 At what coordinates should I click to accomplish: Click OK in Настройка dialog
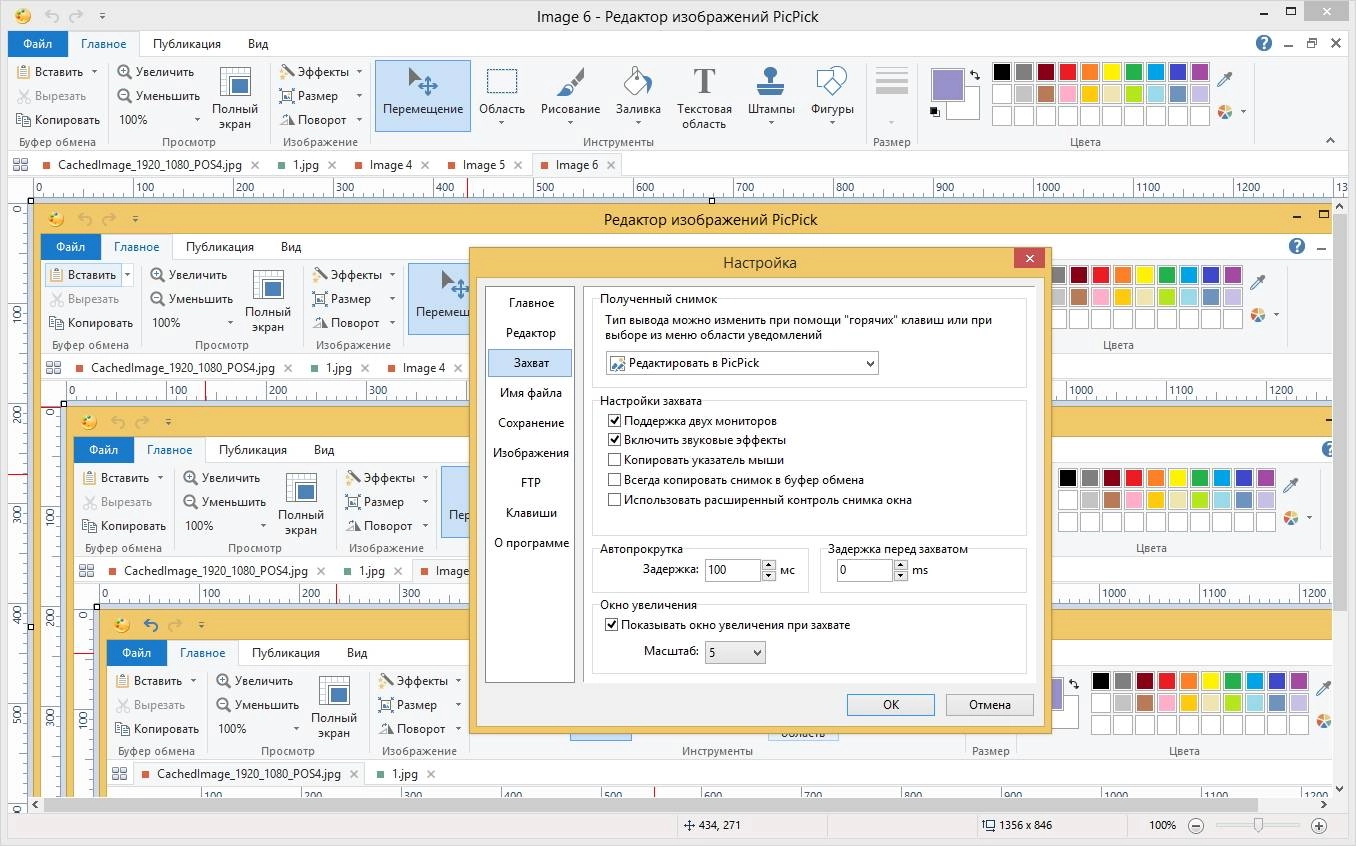[891, 704]
